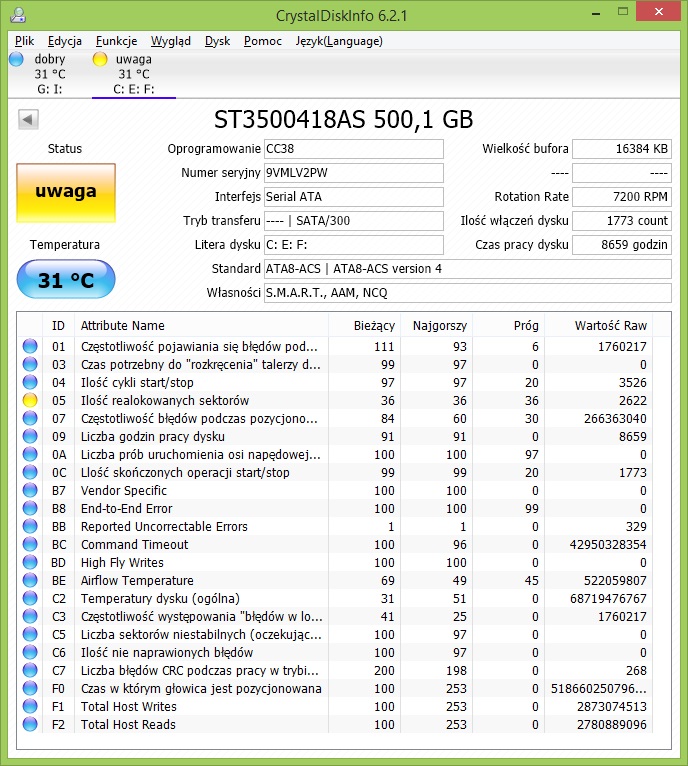Click the status orb for attribute 0A
This screenshot has height=766, width=688.
pos(30,454)
